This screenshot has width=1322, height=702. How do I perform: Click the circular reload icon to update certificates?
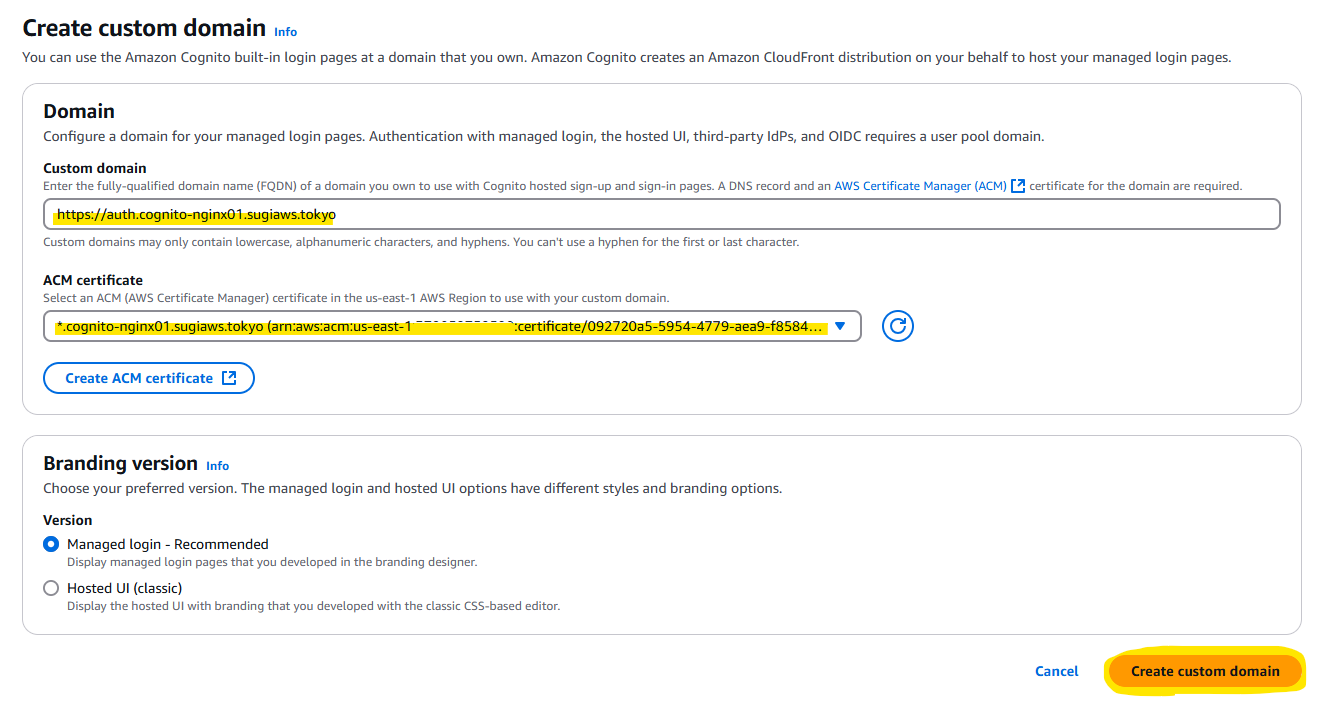897,326
